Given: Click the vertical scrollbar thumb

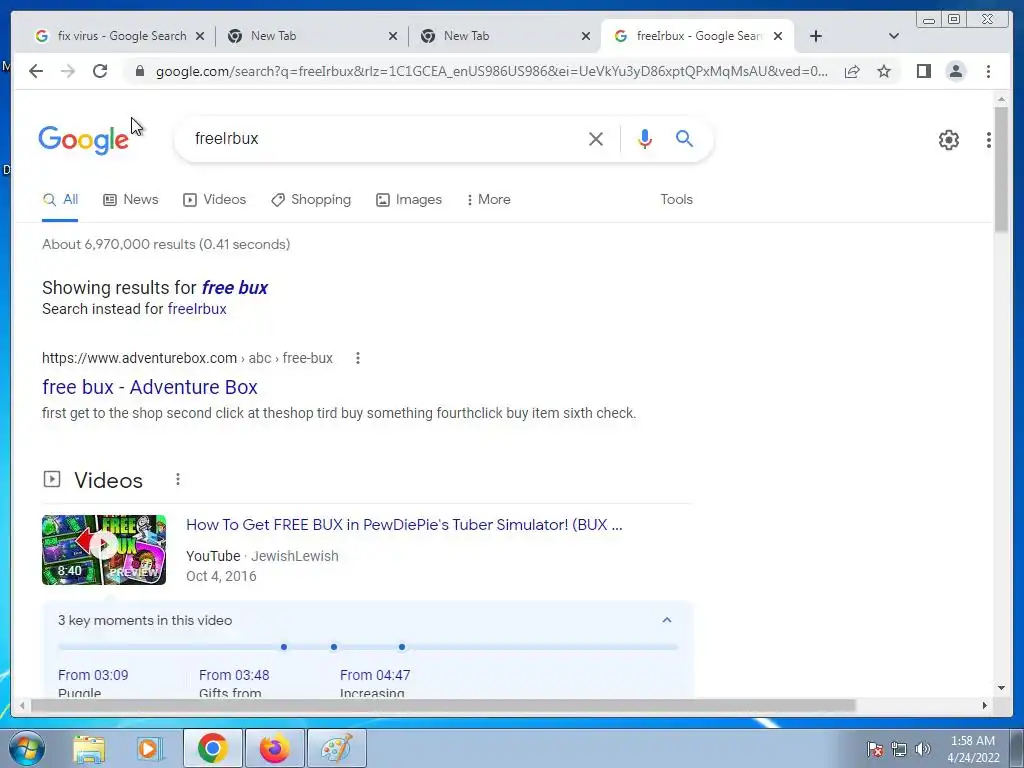Looking at the screenshot, I should click(1000, 168).
